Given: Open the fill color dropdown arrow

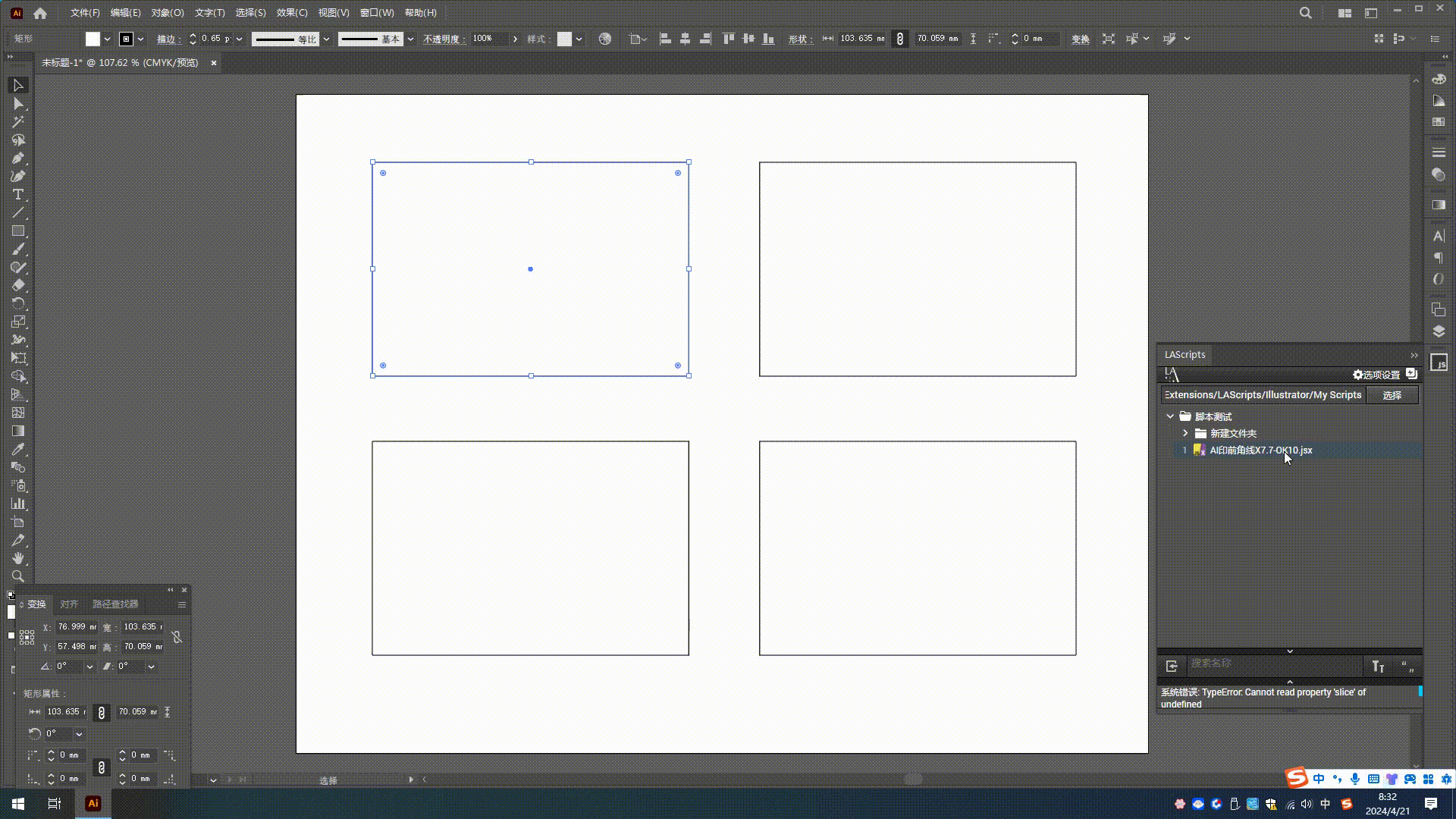Looking at the screenshot, I should coord(107,39).
